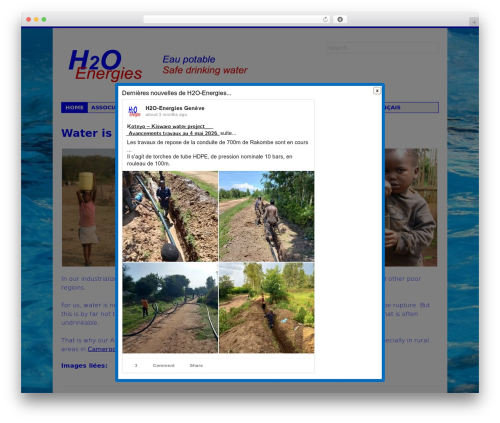The height and width of the screenshot is (423, 500).
Task: Click the browser yellow minimize dot
Action: point(36,20)
